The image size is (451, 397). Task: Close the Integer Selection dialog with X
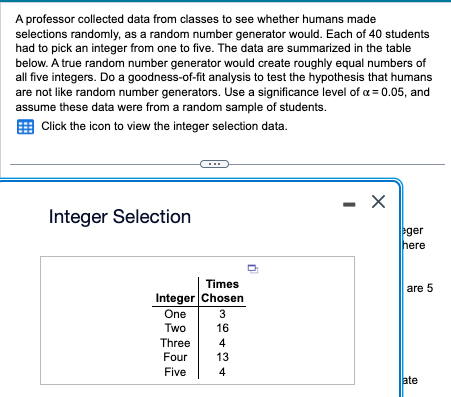coord(378,202)
